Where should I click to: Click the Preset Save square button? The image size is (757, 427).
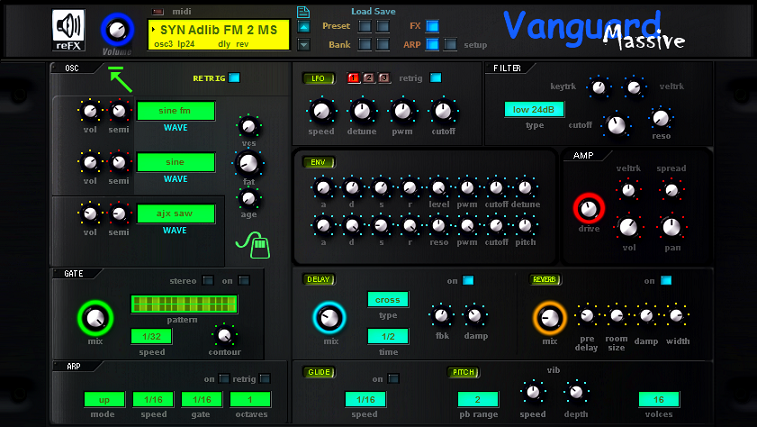(x=383, y=26)
